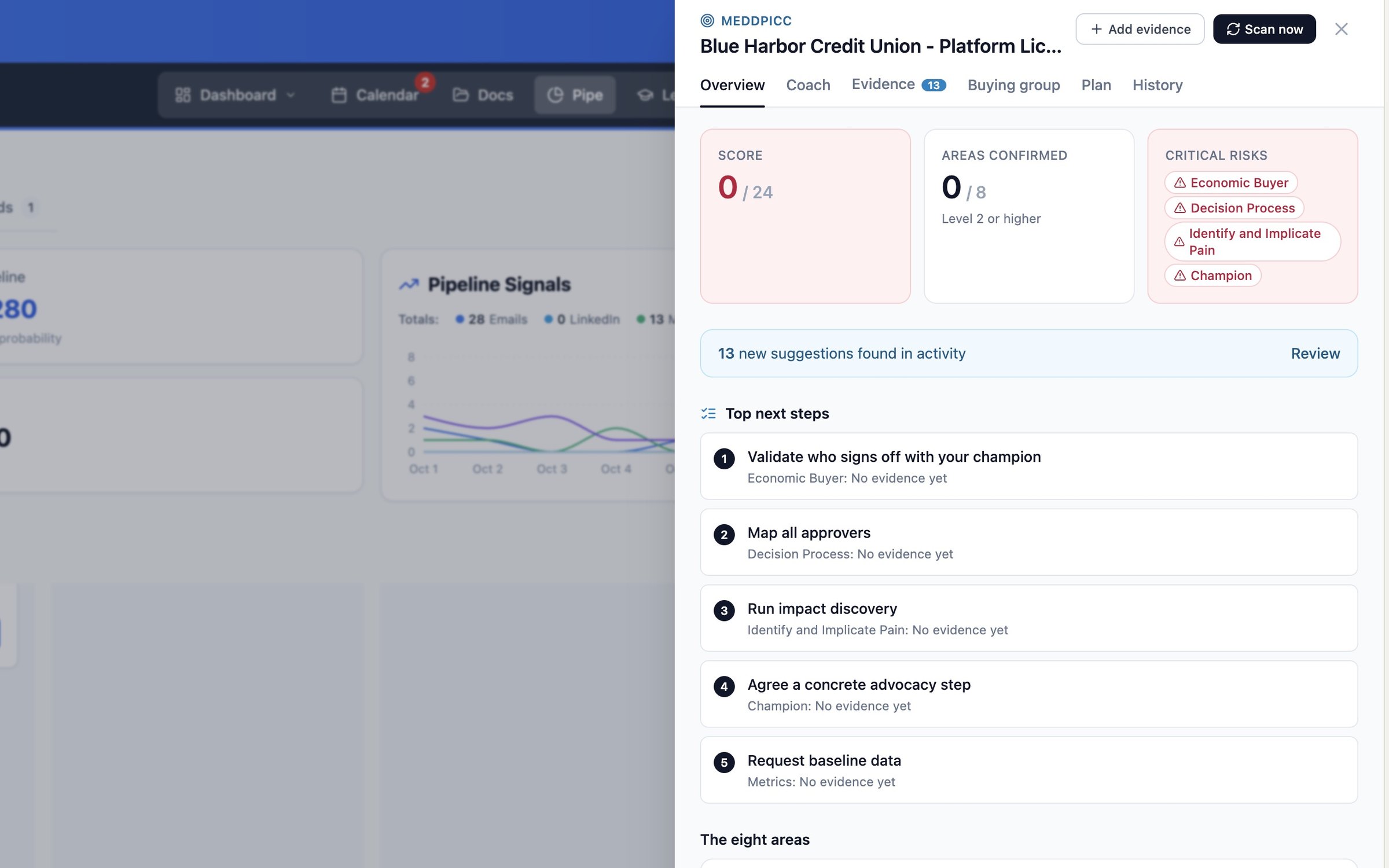Click 'The eight areas' heading
Image resolution: width=1389 pixels, height=868 pixels.
755,840
